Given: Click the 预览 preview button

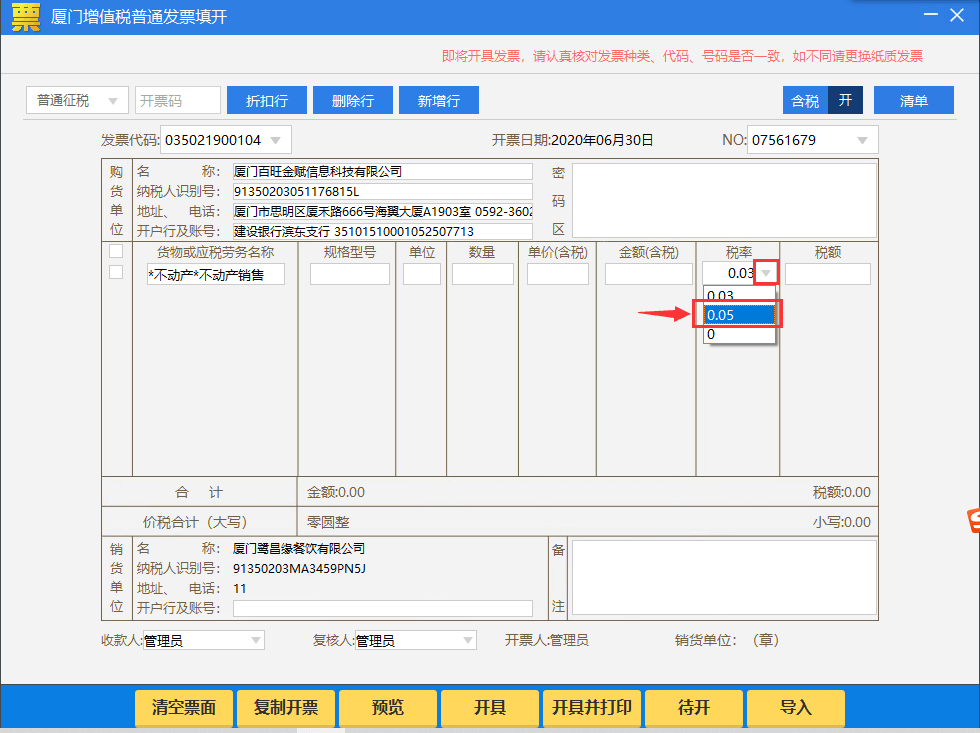Looking at the screenshot, I should point(387,707).
